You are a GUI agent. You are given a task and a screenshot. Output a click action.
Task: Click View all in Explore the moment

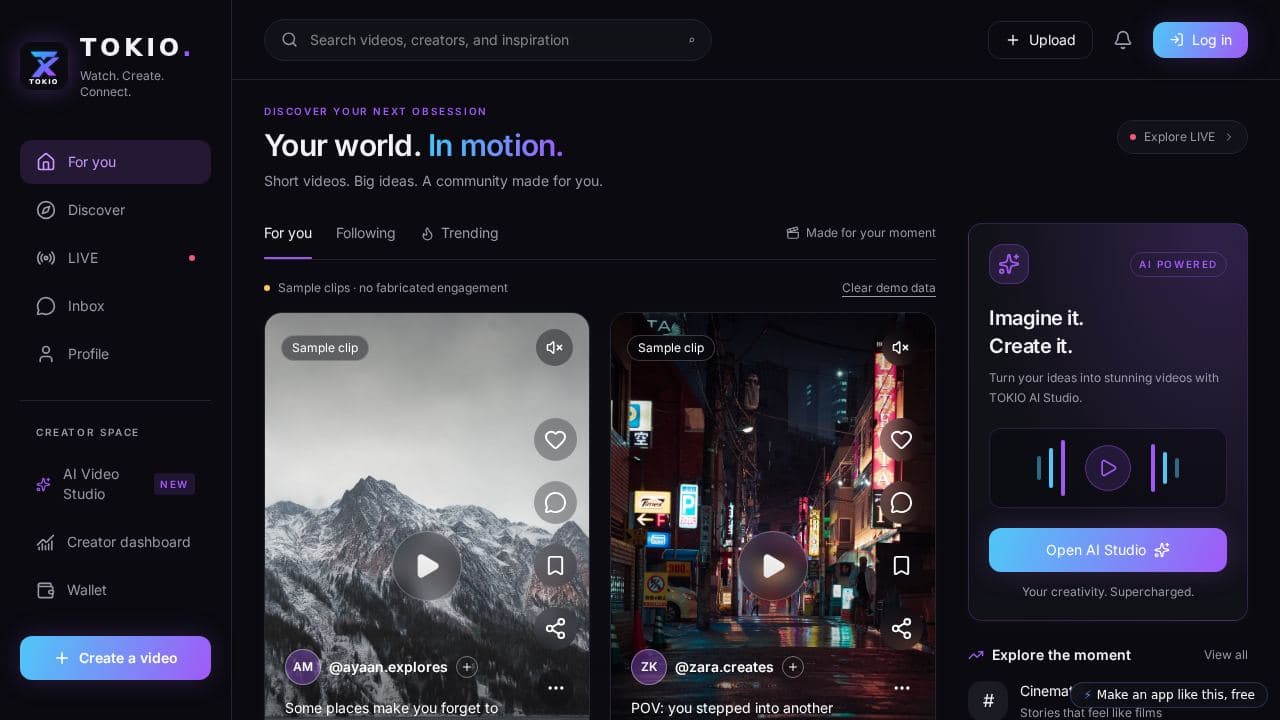(1226, 655)
